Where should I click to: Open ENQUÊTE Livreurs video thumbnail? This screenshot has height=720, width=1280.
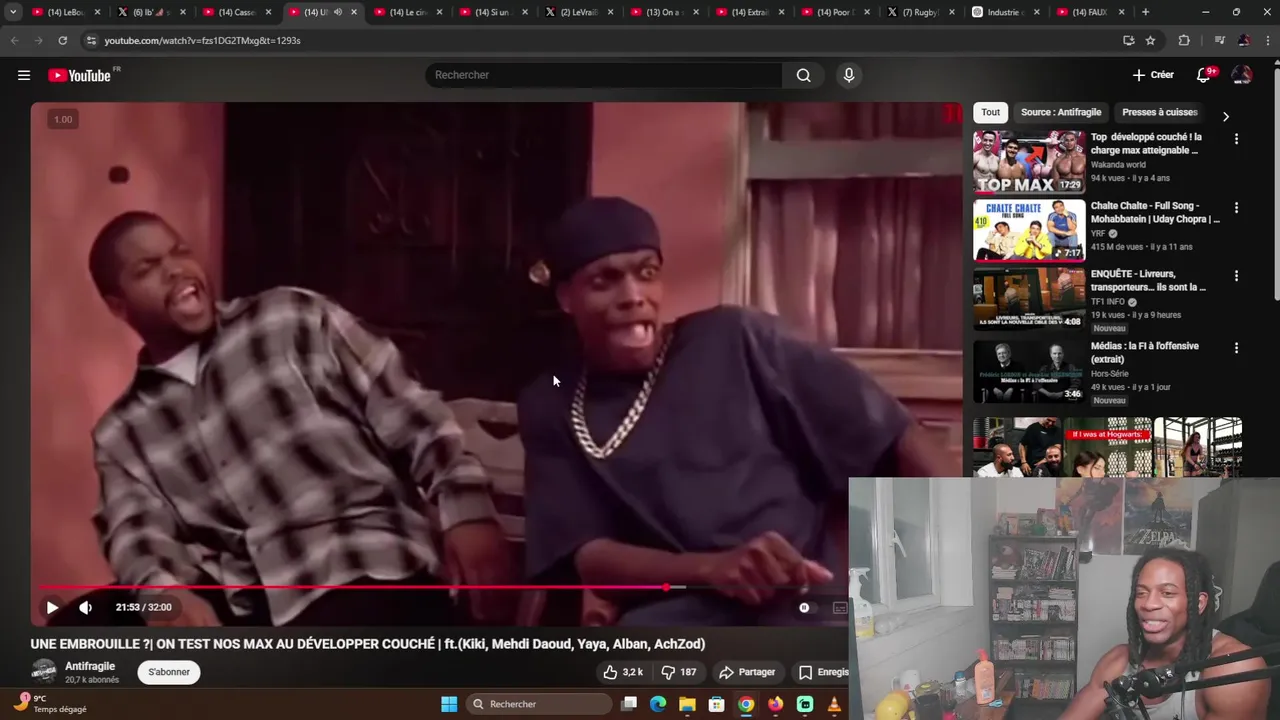pos(1029,298)
